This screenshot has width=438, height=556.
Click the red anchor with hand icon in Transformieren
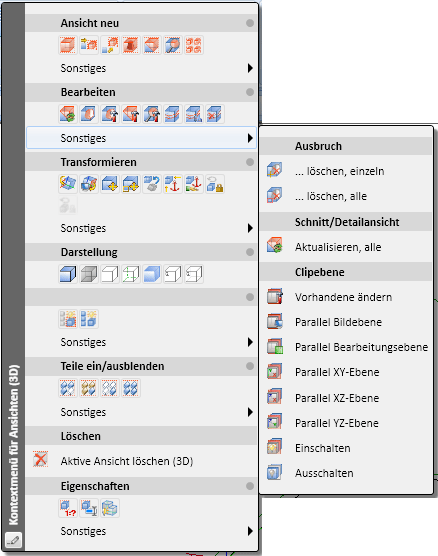[194, 184]
